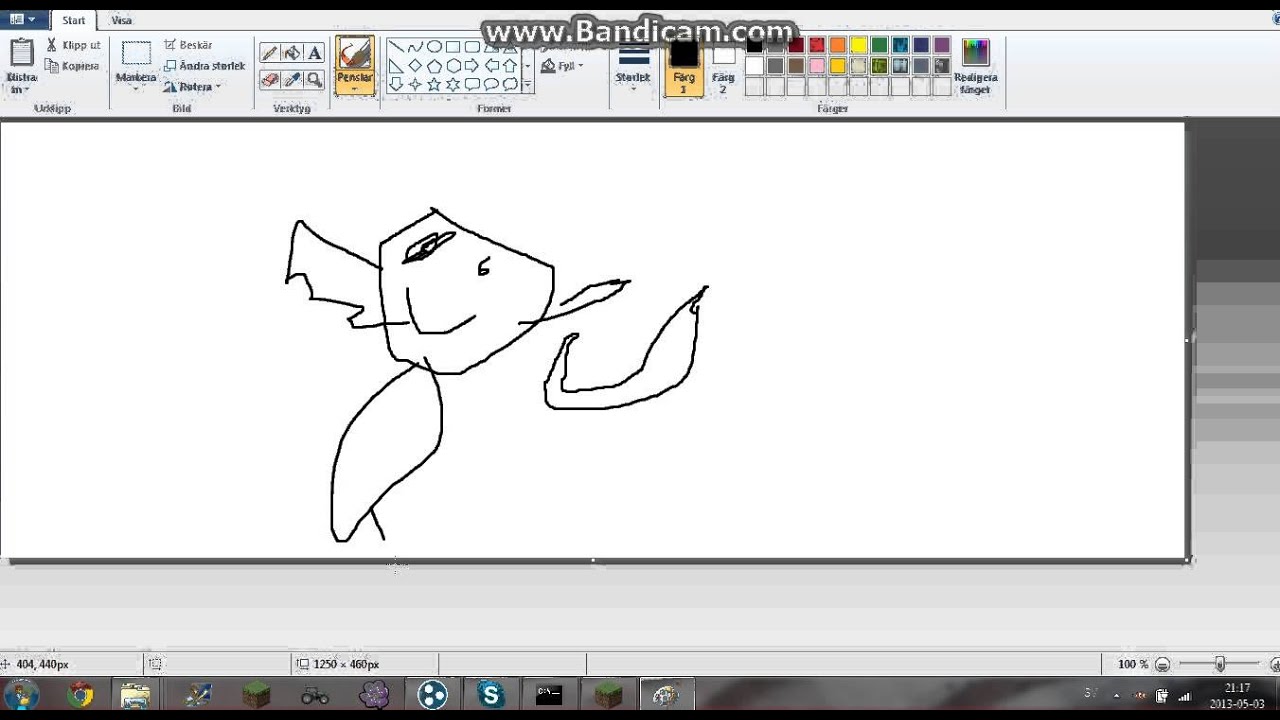The height and width of the screenshot is (720, 1280).
Task: Click Kopiera (copy)
Action: [x=72, y=66]
